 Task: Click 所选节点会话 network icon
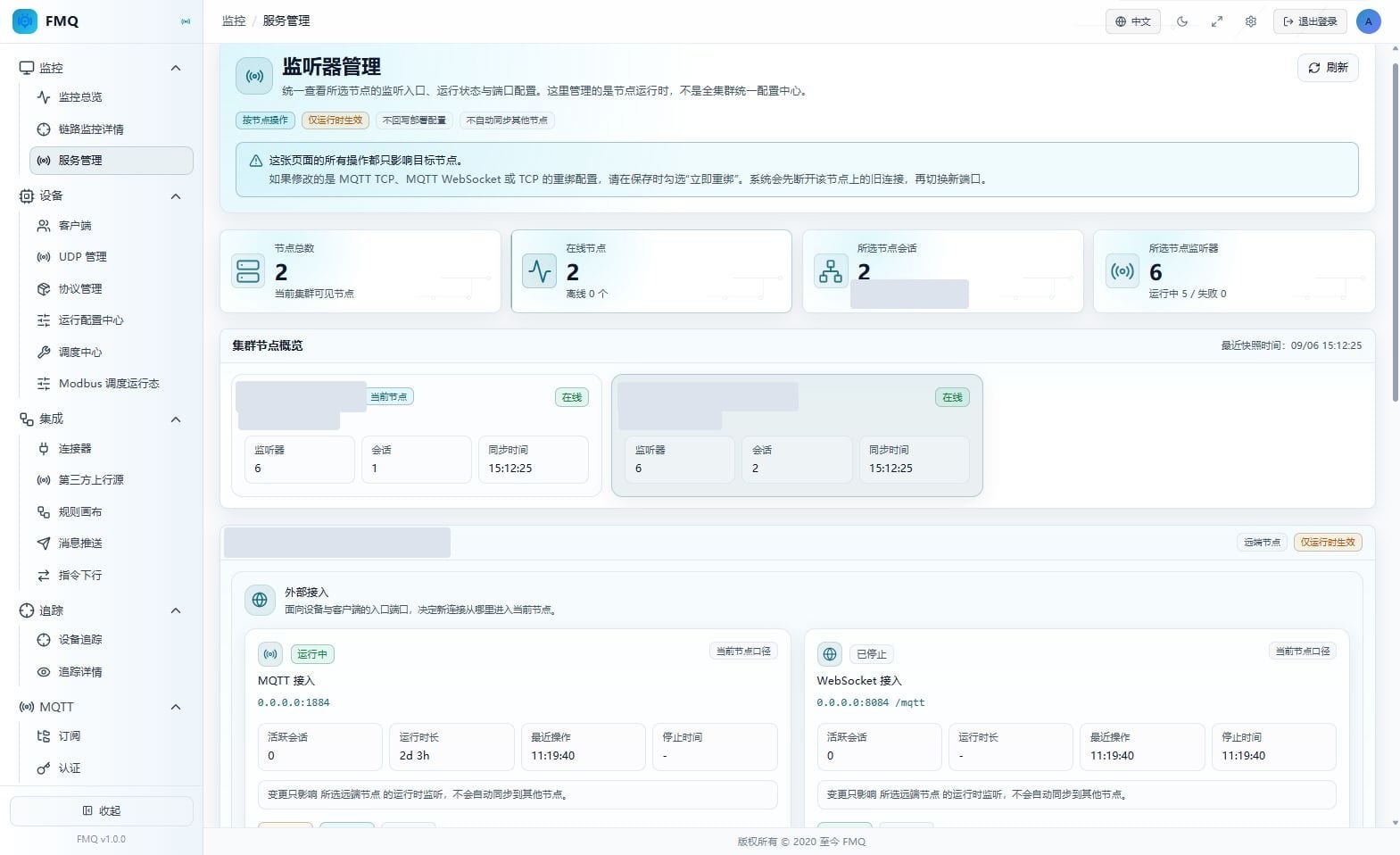831,271
